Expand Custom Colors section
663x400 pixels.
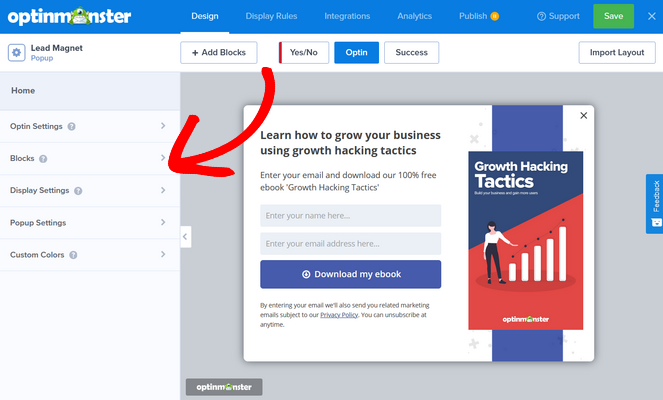(x=90, y=255)
